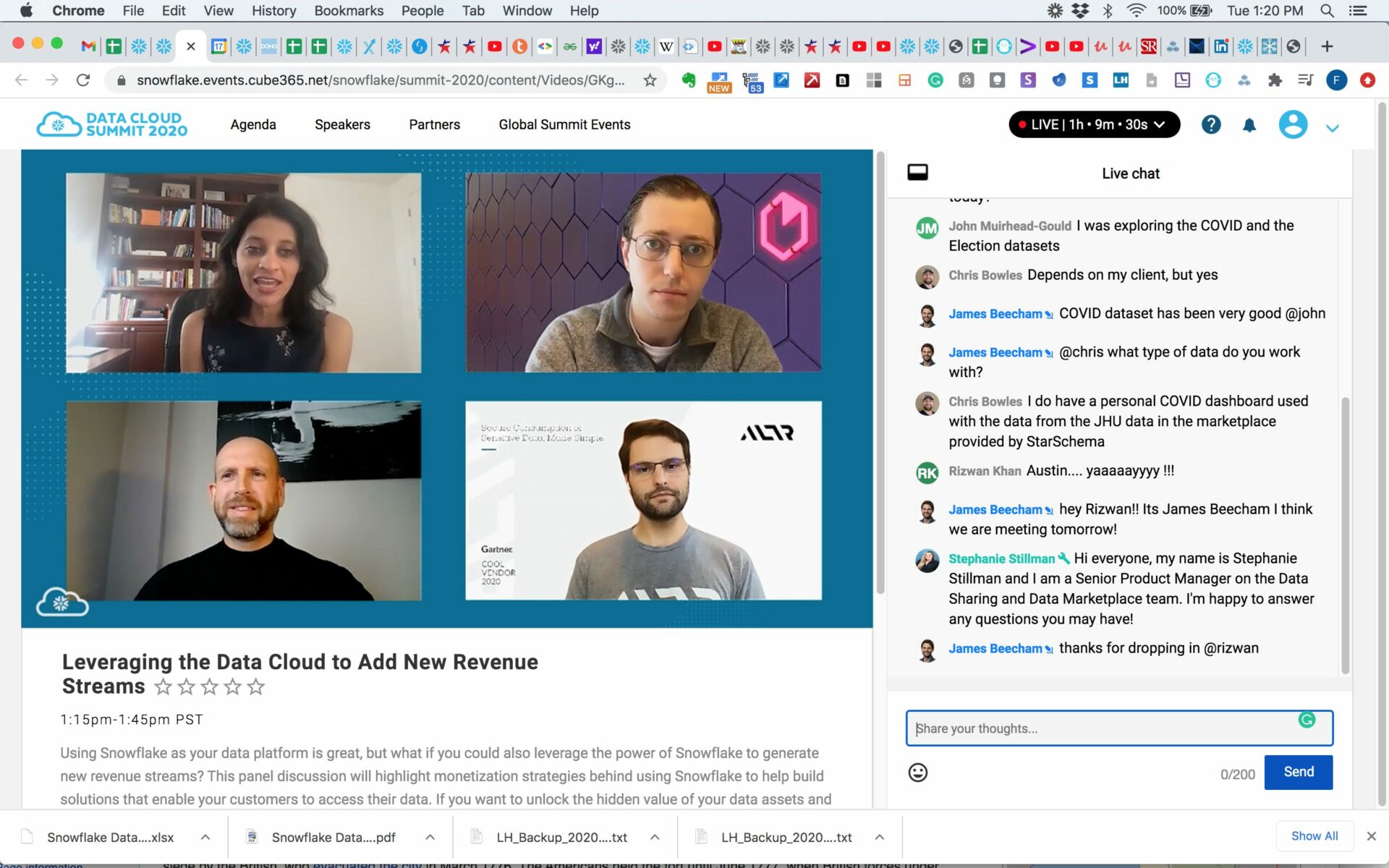Open the Wi-Fi status menu

click(1136, 10)
